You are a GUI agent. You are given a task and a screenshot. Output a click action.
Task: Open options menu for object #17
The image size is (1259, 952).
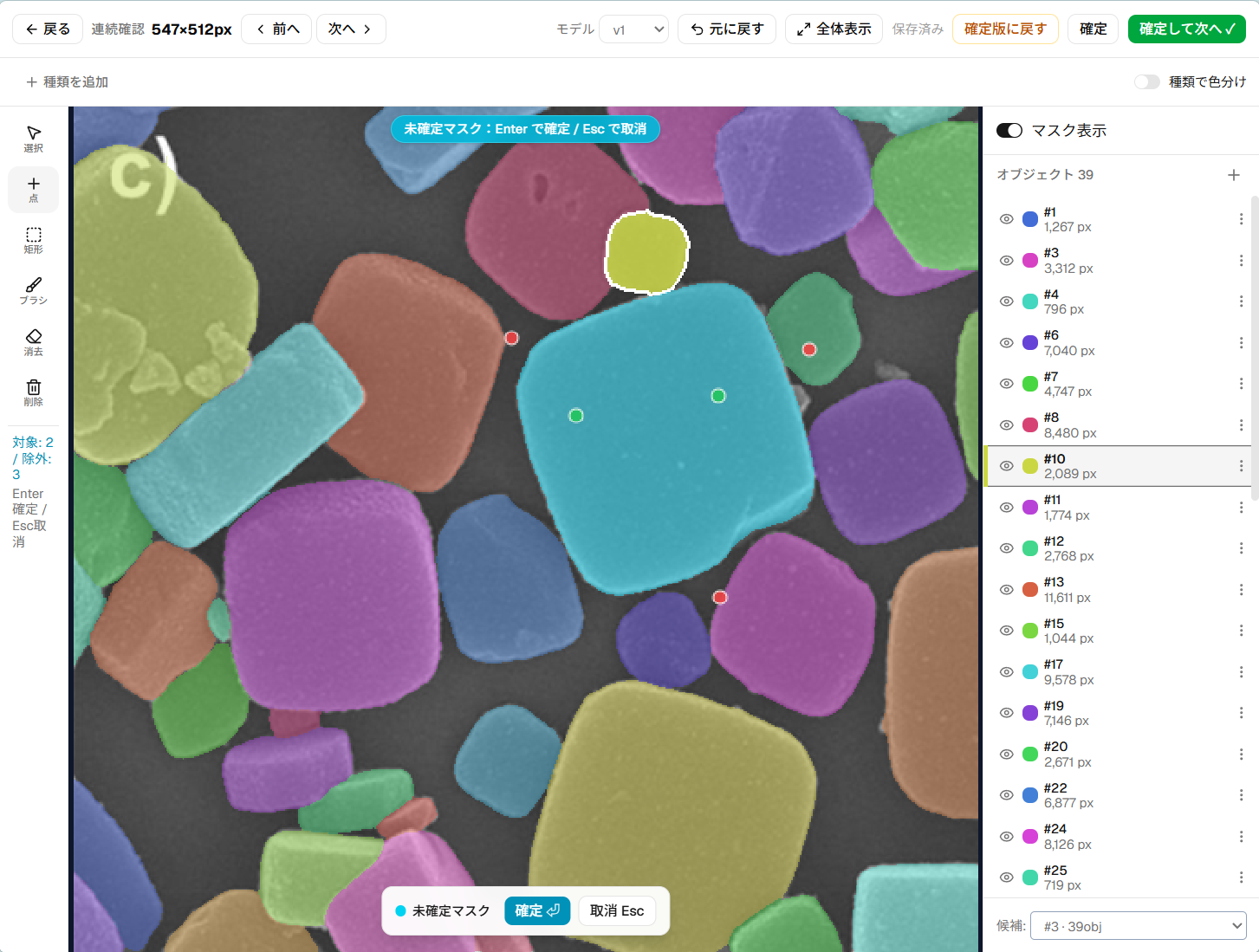[1241, 672]
